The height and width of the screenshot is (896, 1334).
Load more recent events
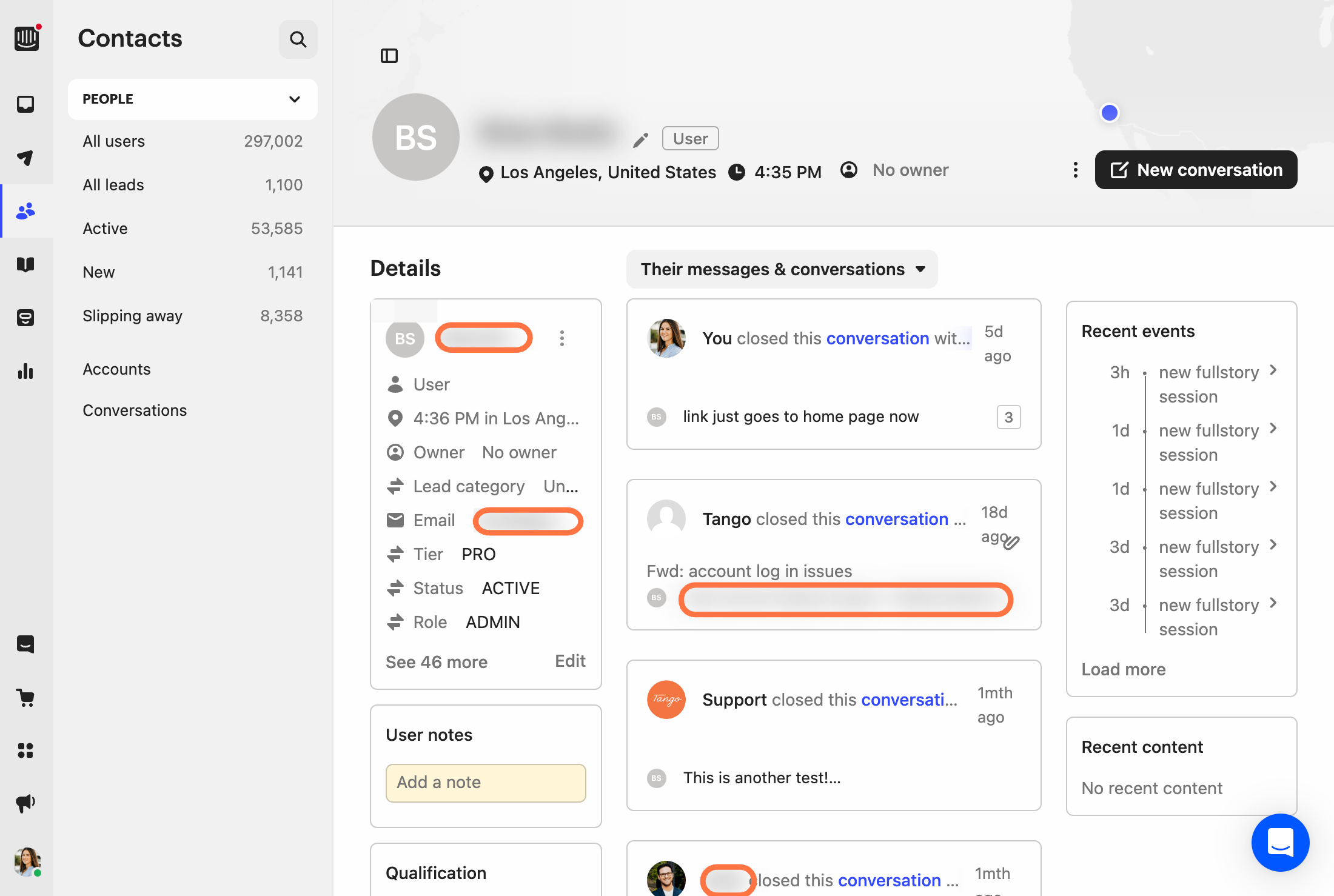point(1124,669)
